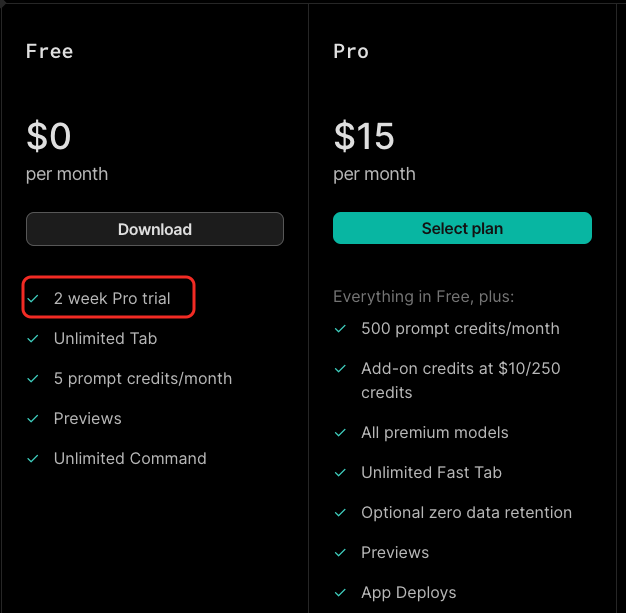The image size is (626, 613).
Task: Click the $0 price text
Action: (x=49, y=136)
